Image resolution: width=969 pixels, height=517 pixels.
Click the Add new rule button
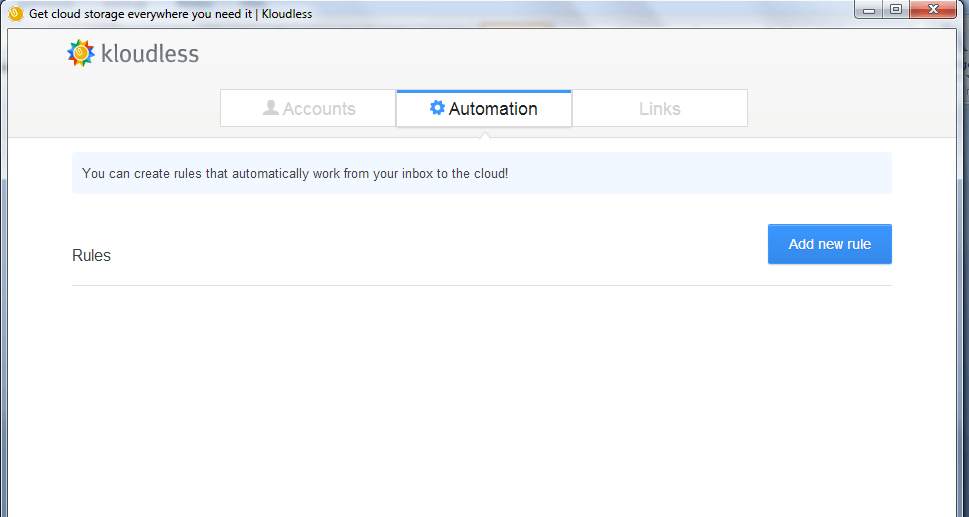tap(829, 244)
